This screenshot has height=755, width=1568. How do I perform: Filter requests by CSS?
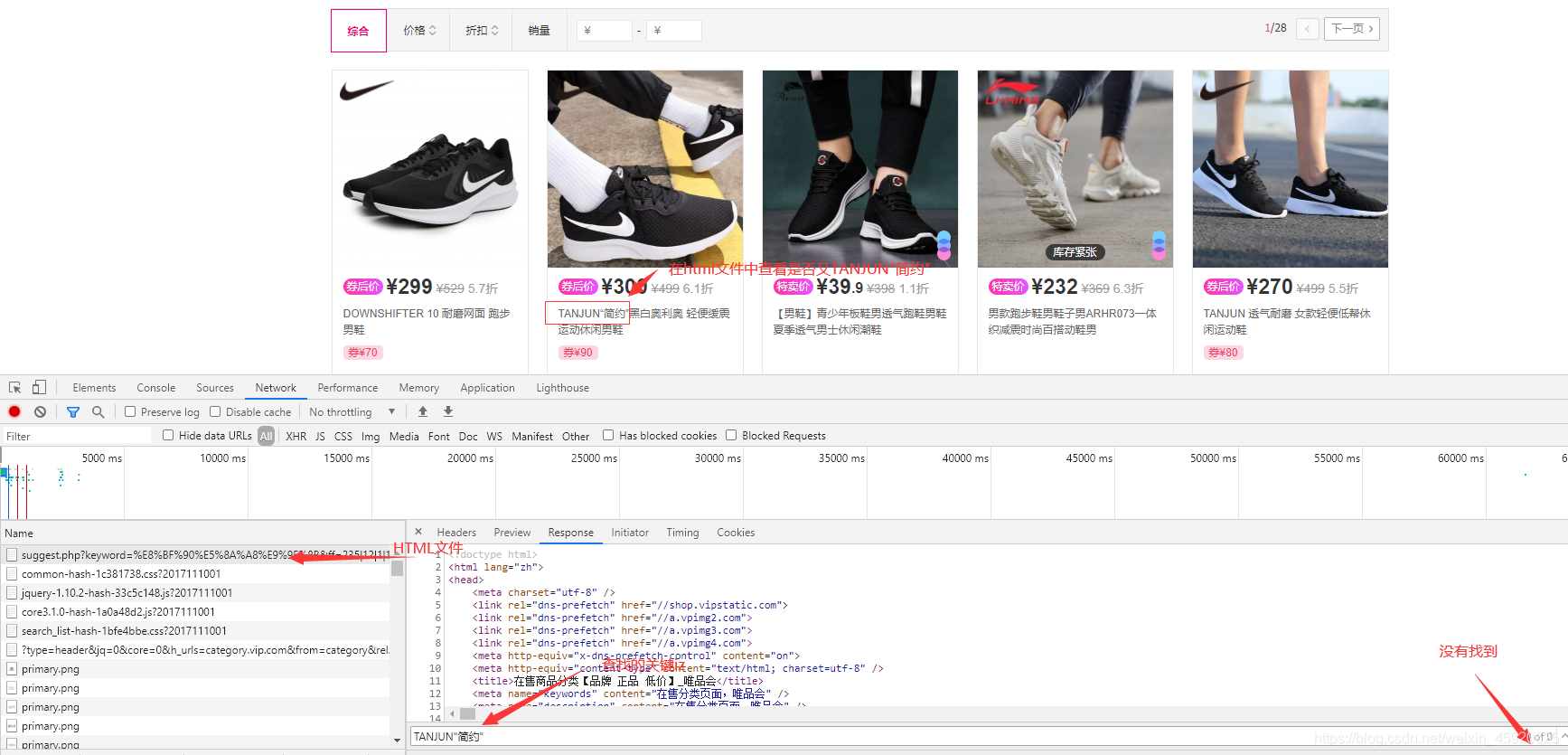(343, 436)
